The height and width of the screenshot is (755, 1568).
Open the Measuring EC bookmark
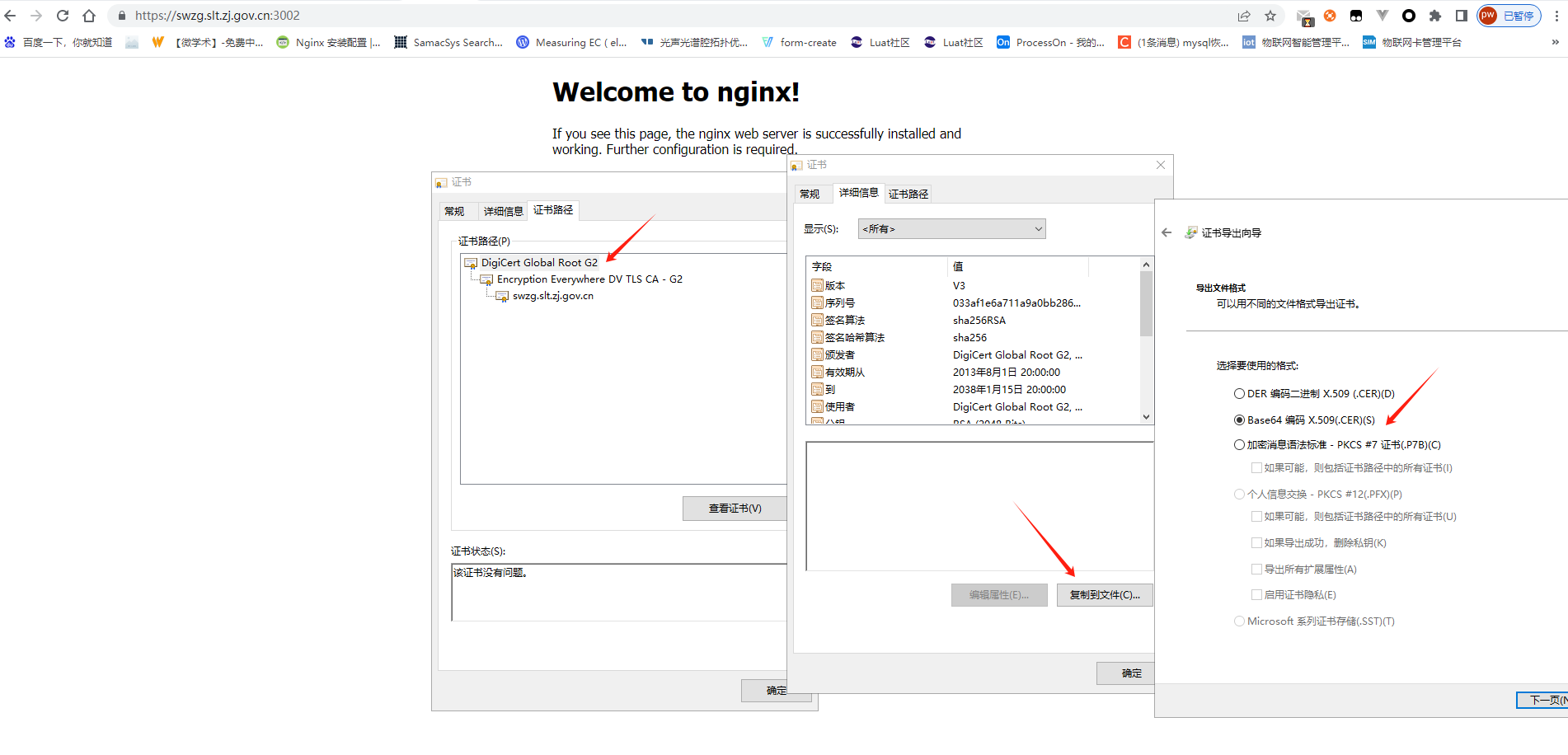(571, 42)
